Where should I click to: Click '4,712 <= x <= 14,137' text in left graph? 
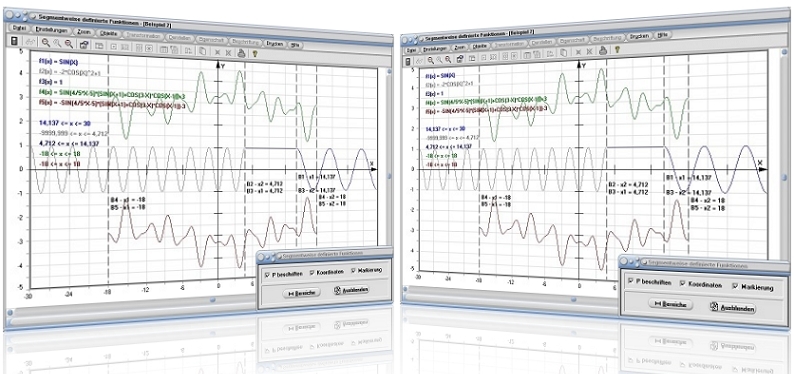[69, 144]
